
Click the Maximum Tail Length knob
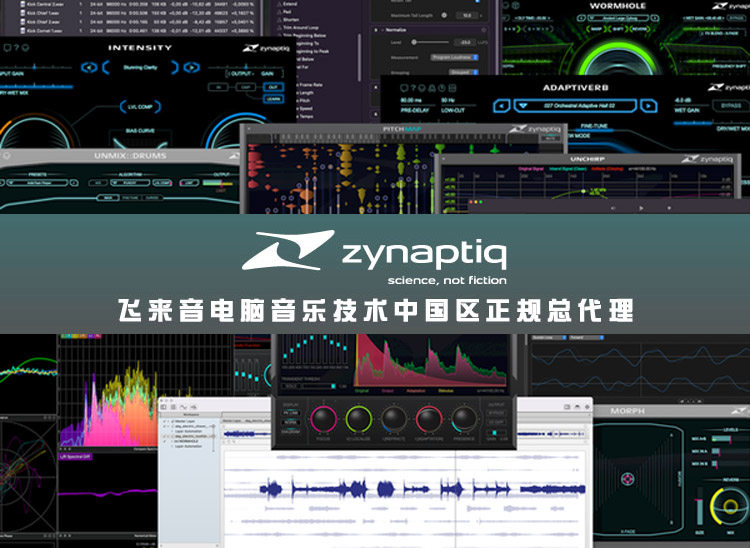coord(444,15)
